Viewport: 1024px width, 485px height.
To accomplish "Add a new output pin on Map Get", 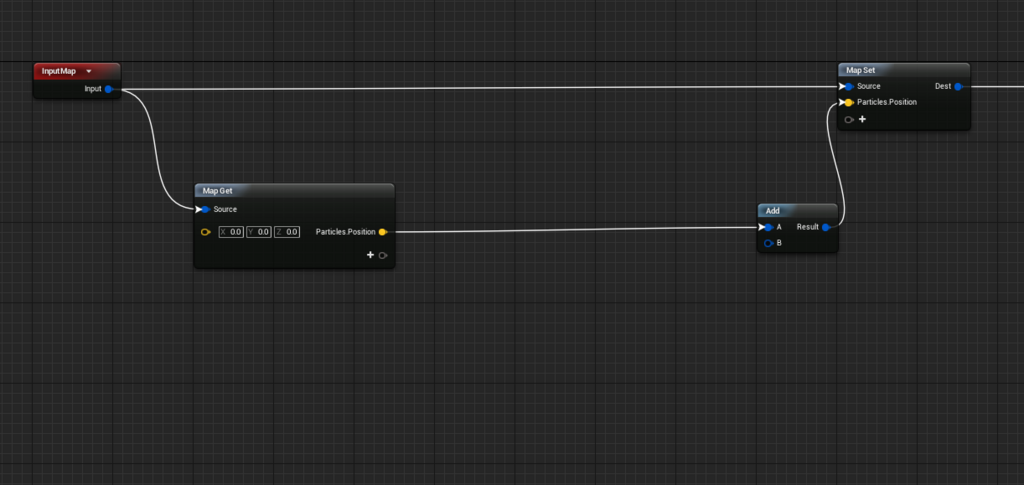I will tap(370, 255).
